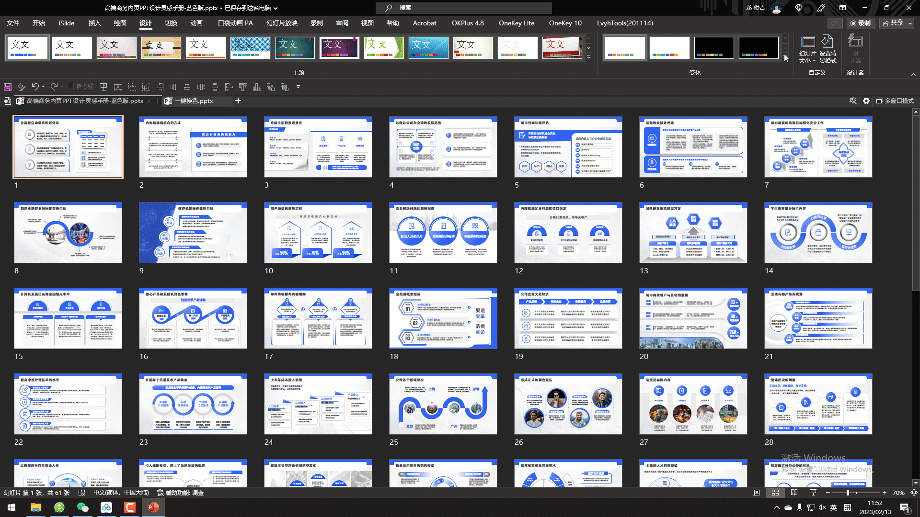Select slide thumbnail number 9
Image resolution: width=920 pixels, height=517 pixels.
tap(193, 232)
